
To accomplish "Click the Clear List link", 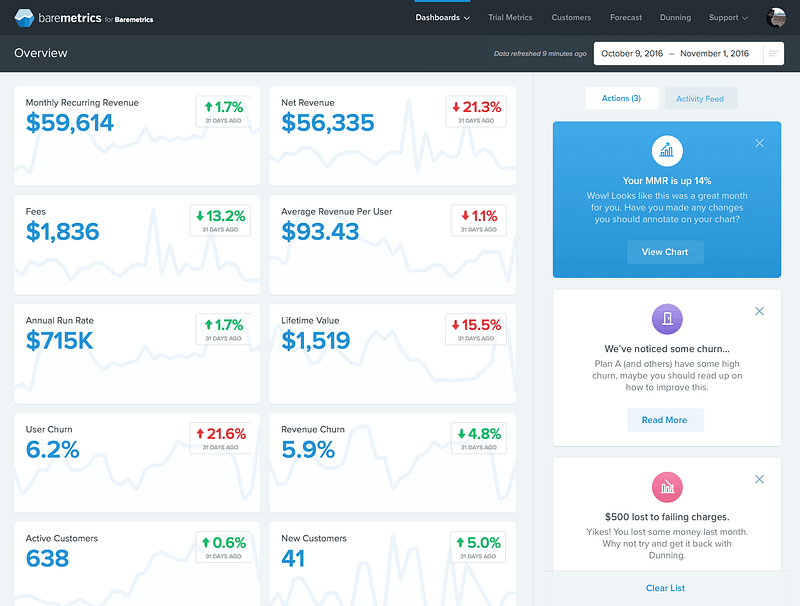I will coord(665,588).
